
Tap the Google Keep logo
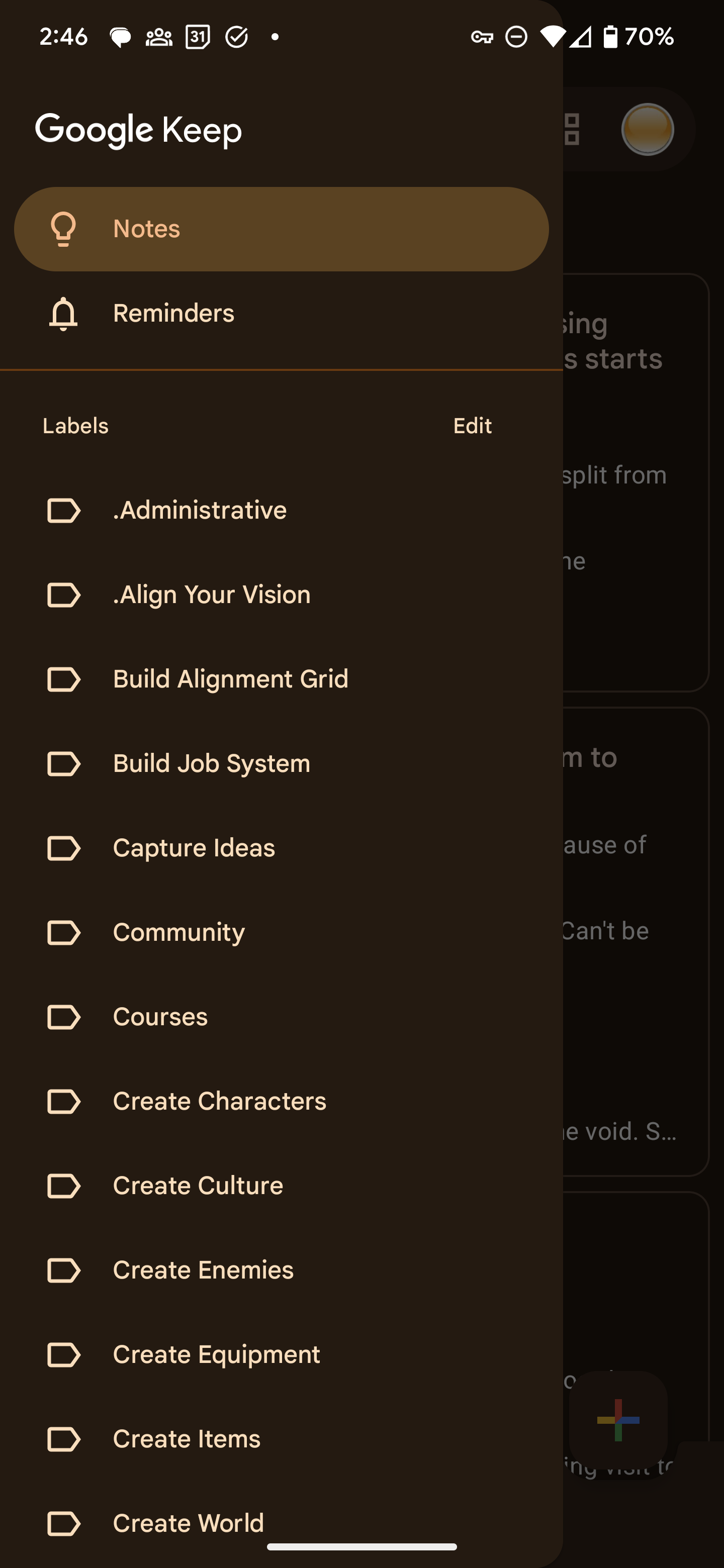(139, 129)
